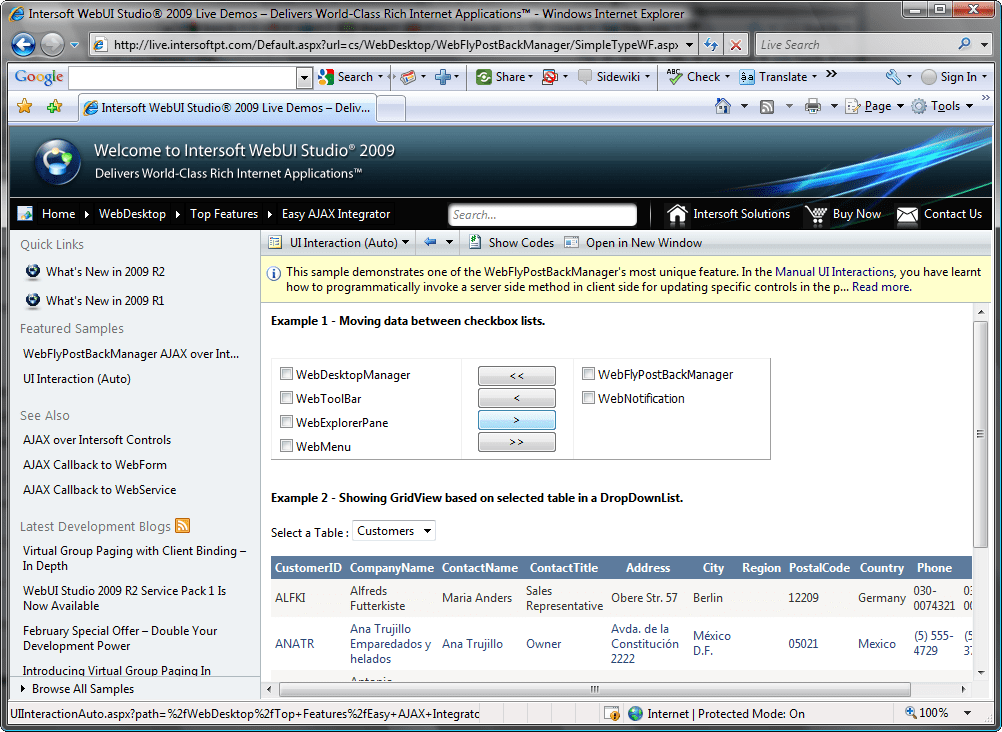Viewport: 1002px width, 732px height.
Task: Check the WebDesktopManager checkbox
Action: point(287,373)
